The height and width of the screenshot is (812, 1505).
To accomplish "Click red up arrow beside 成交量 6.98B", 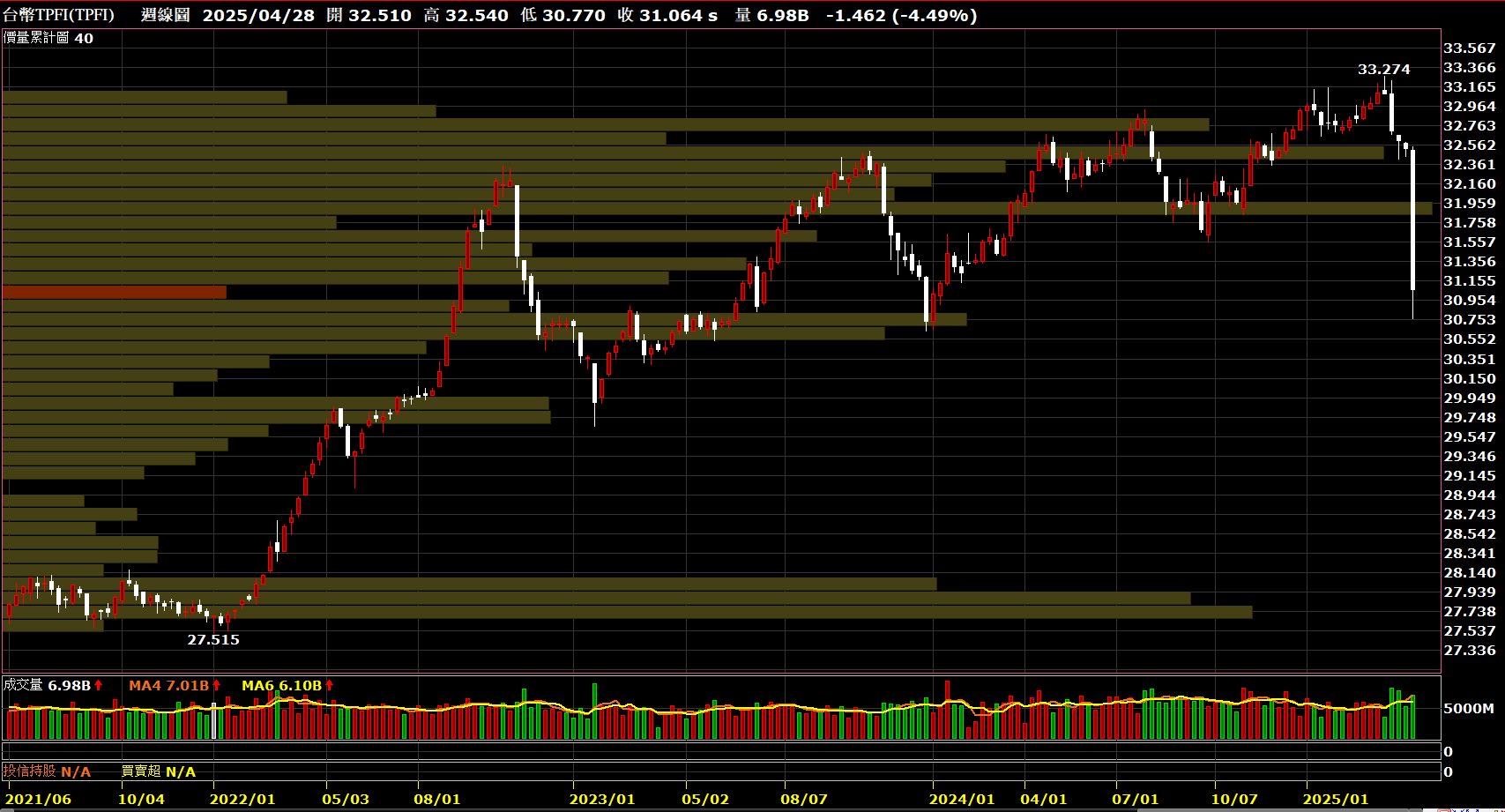I will pyautogui.click(x=99, y=685).
